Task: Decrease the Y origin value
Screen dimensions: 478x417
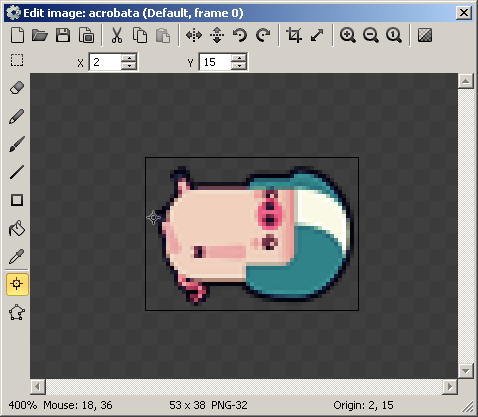Action: 239,66
